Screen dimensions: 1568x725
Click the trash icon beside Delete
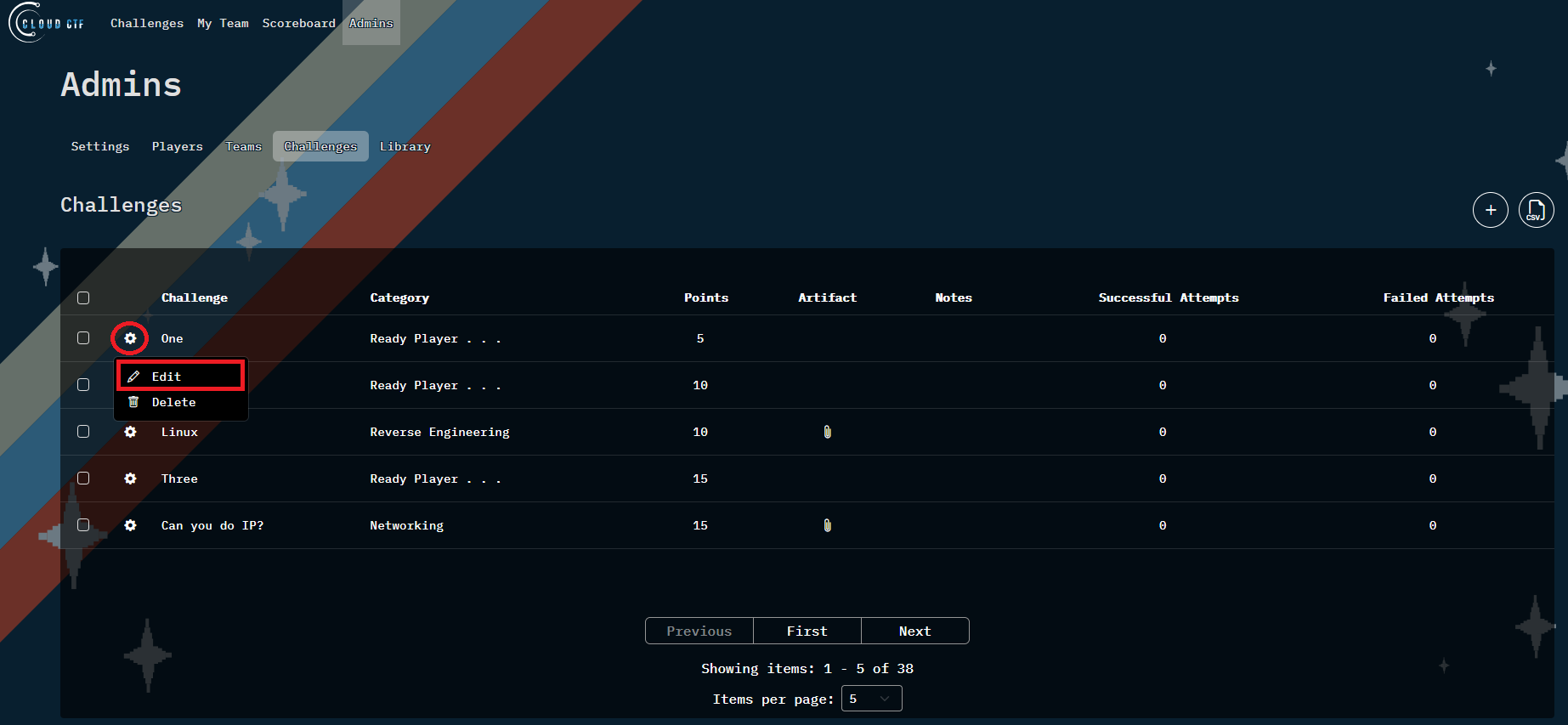click(x=133, y=402)
